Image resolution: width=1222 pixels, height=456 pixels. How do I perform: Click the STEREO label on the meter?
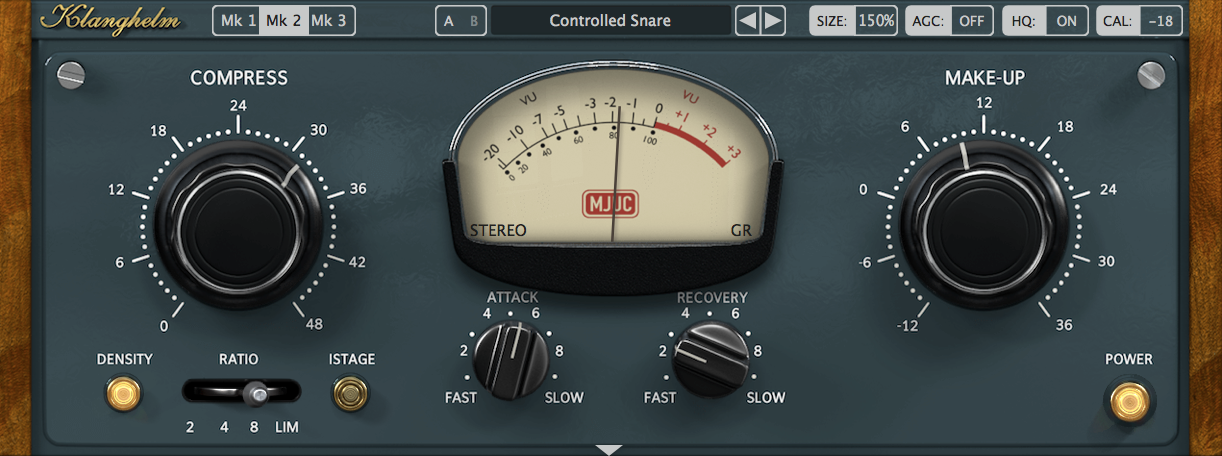click(498, 231)
